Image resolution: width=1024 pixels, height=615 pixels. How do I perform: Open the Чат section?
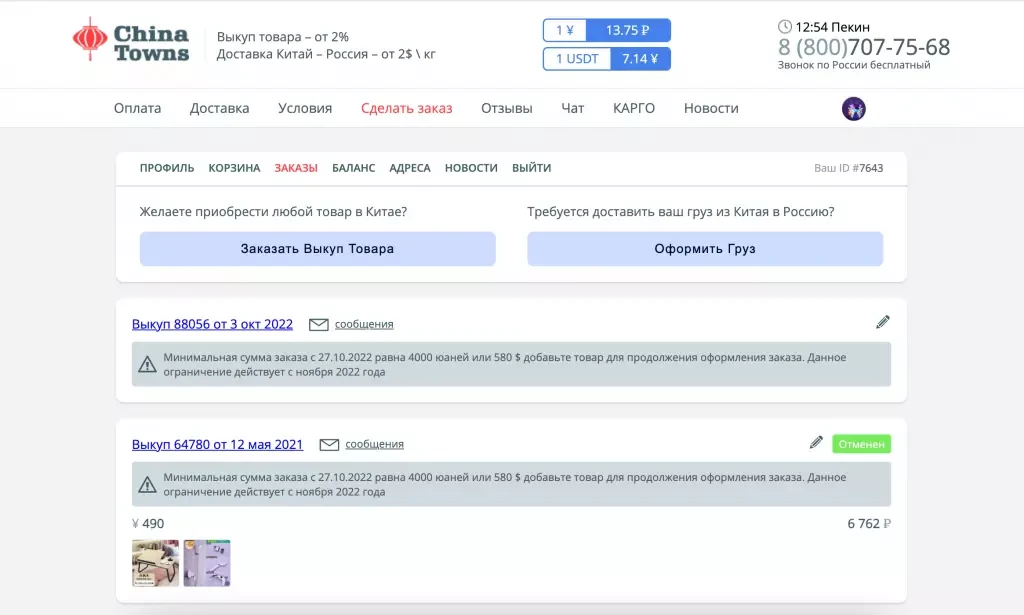(573, 108)
